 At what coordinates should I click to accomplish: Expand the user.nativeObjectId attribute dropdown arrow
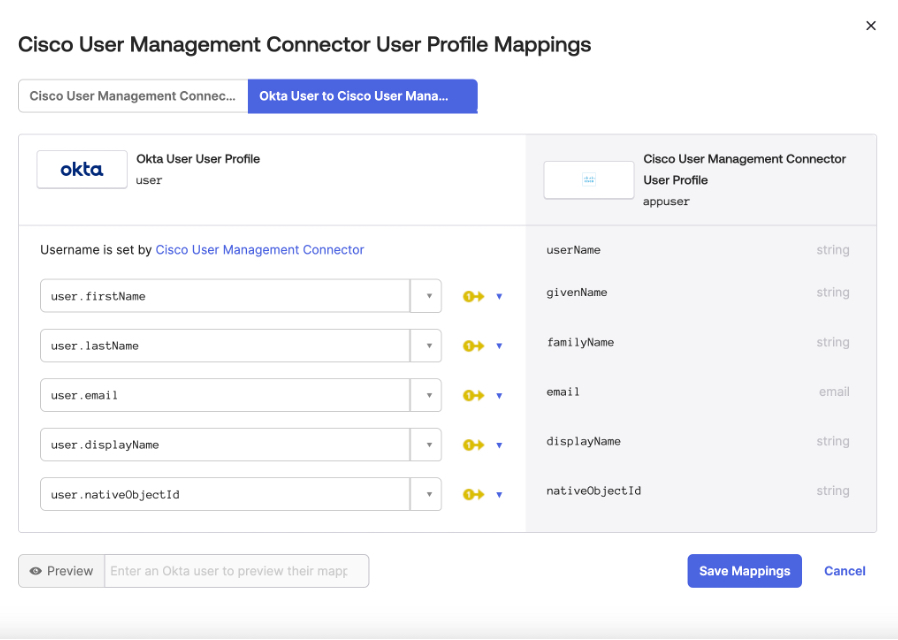click(426, 494)
